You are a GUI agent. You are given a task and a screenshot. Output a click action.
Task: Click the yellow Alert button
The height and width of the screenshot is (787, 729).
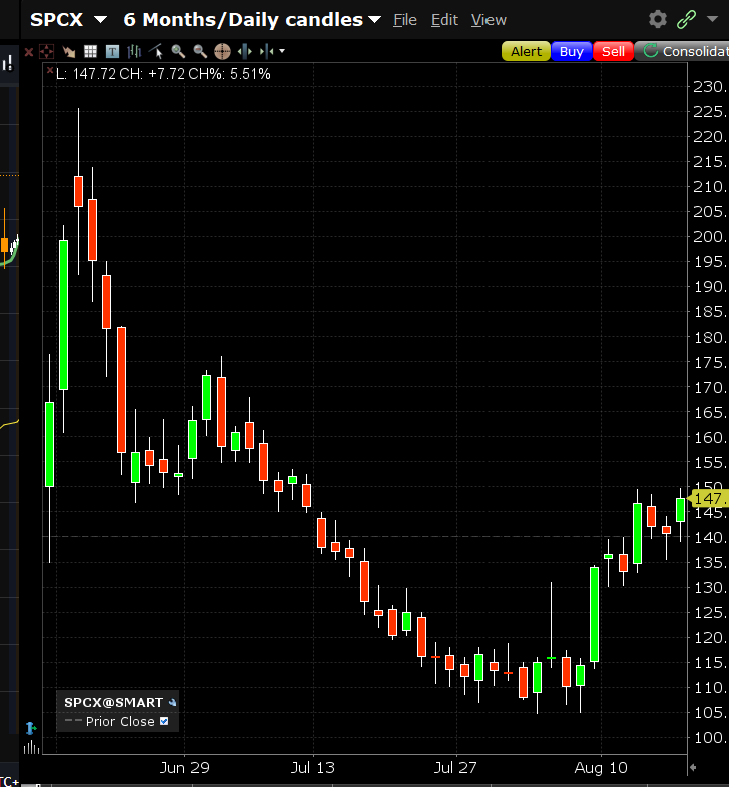click(x=526, y=51)
